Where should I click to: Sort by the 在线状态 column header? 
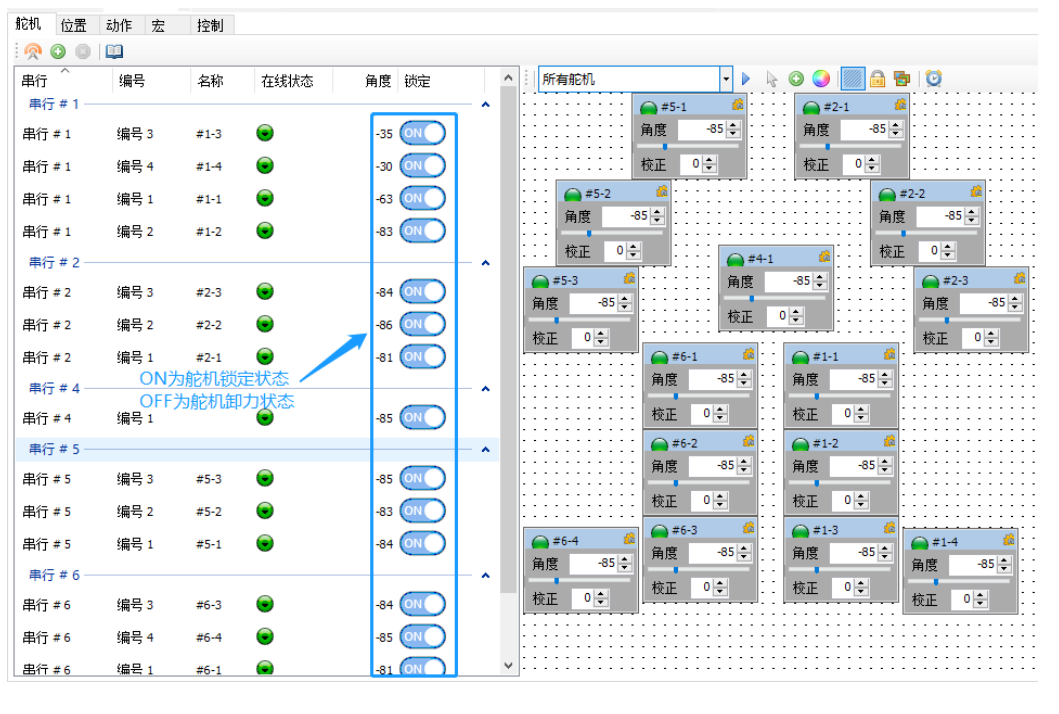287,81
